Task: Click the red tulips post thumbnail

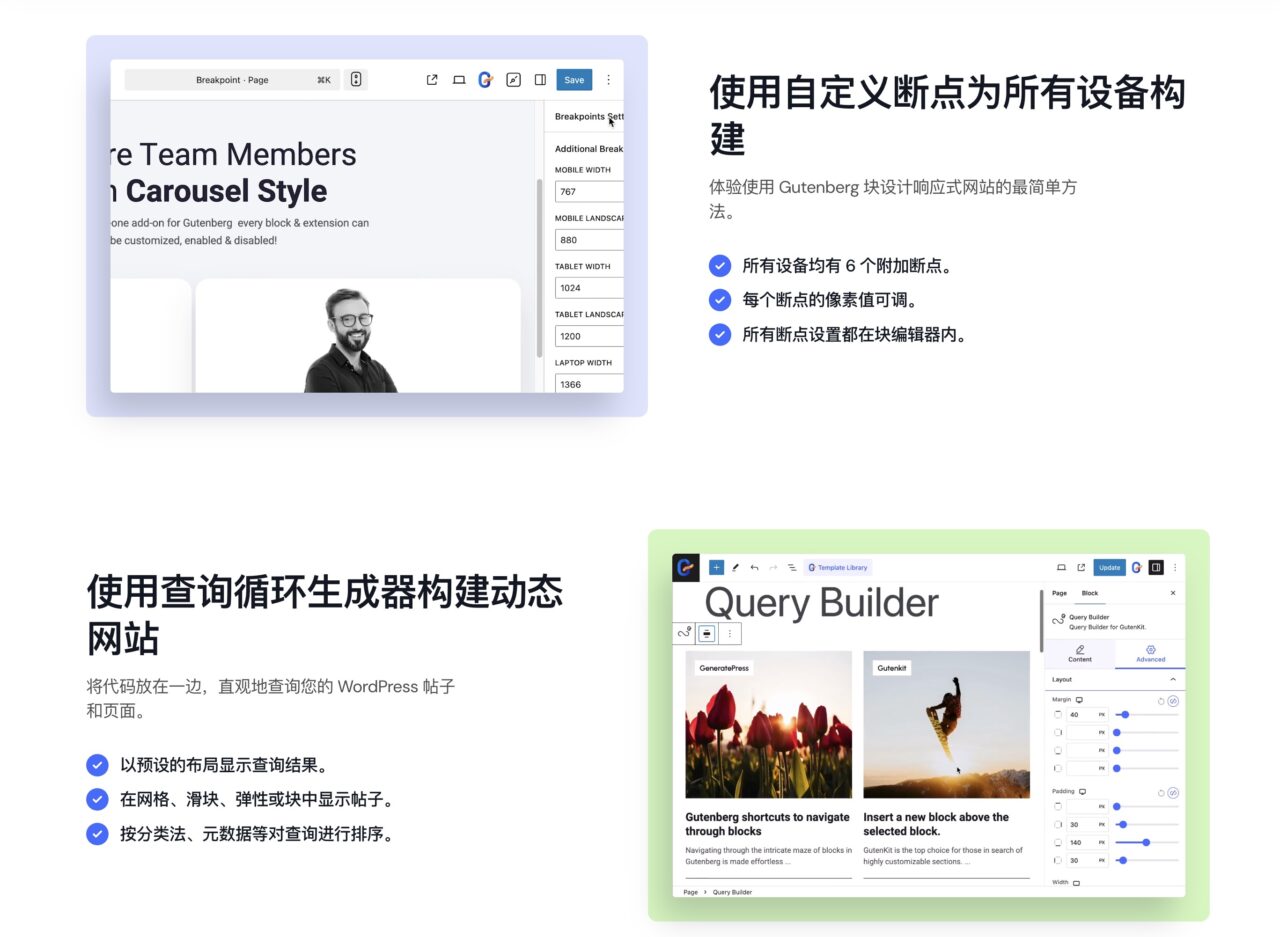Action: [768, 724]
